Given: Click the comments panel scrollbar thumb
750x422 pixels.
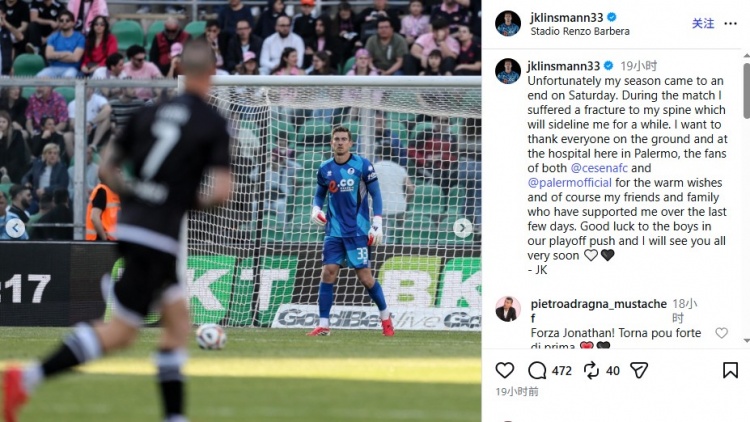Looking at the screenshot, I should [x=746, y=91].
